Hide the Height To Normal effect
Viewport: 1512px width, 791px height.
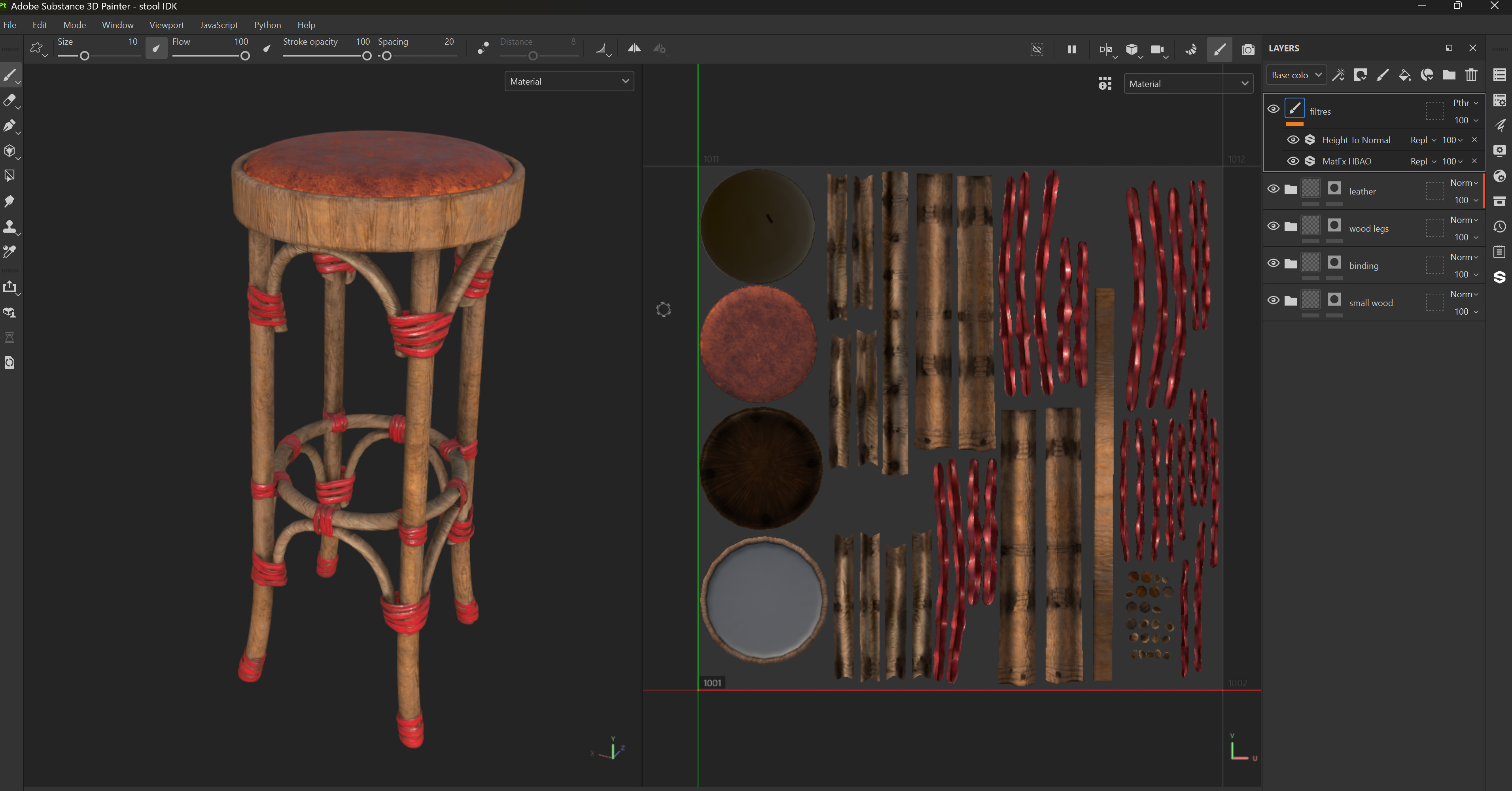click(x=1292, y=140)
